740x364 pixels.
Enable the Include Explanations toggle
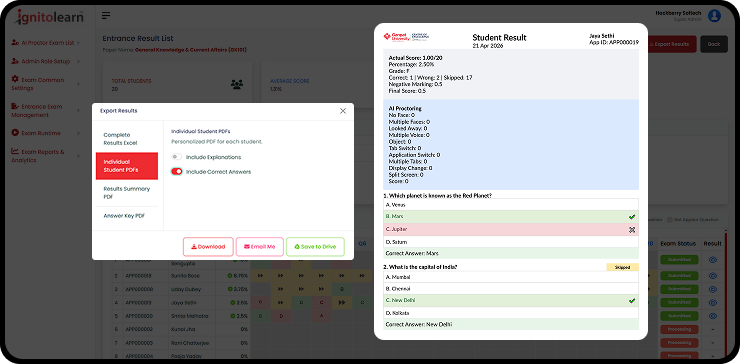pyautogui.click(x=177, y=157)
